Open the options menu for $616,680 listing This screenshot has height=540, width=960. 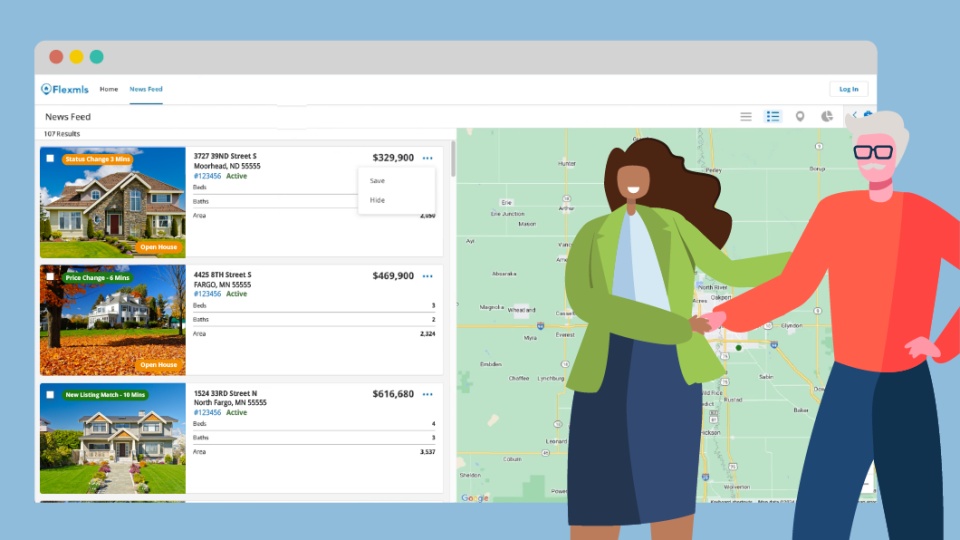click(x=427, y=394)
